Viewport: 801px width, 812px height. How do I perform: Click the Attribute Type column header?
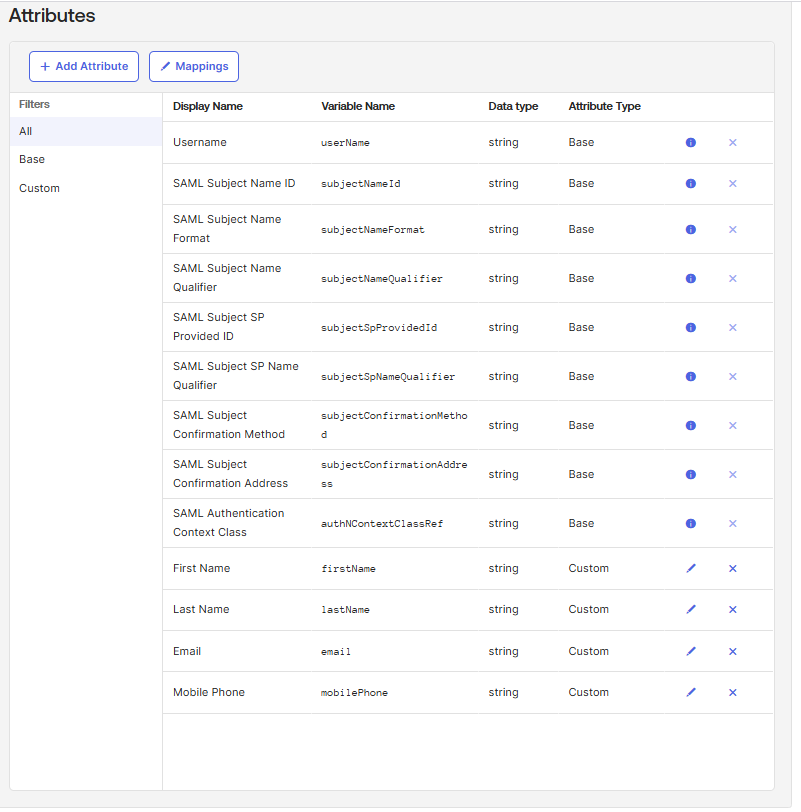tap(604, 106)
